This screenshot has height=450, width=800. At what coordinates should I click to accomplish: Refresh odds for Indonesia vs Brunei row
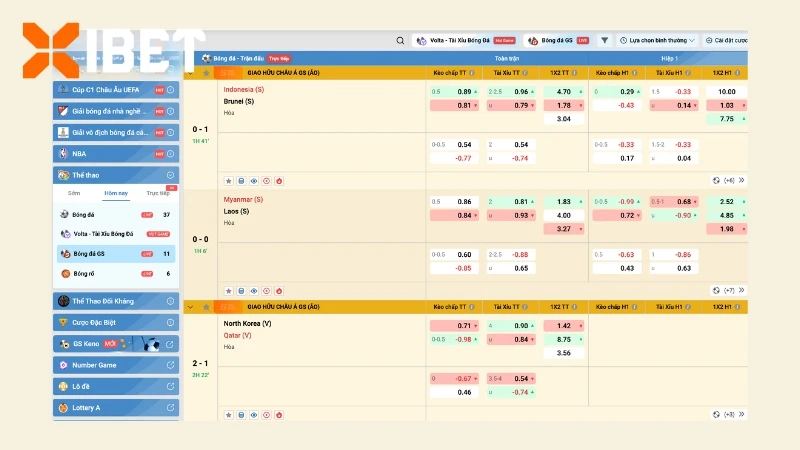tap(716, 180)
